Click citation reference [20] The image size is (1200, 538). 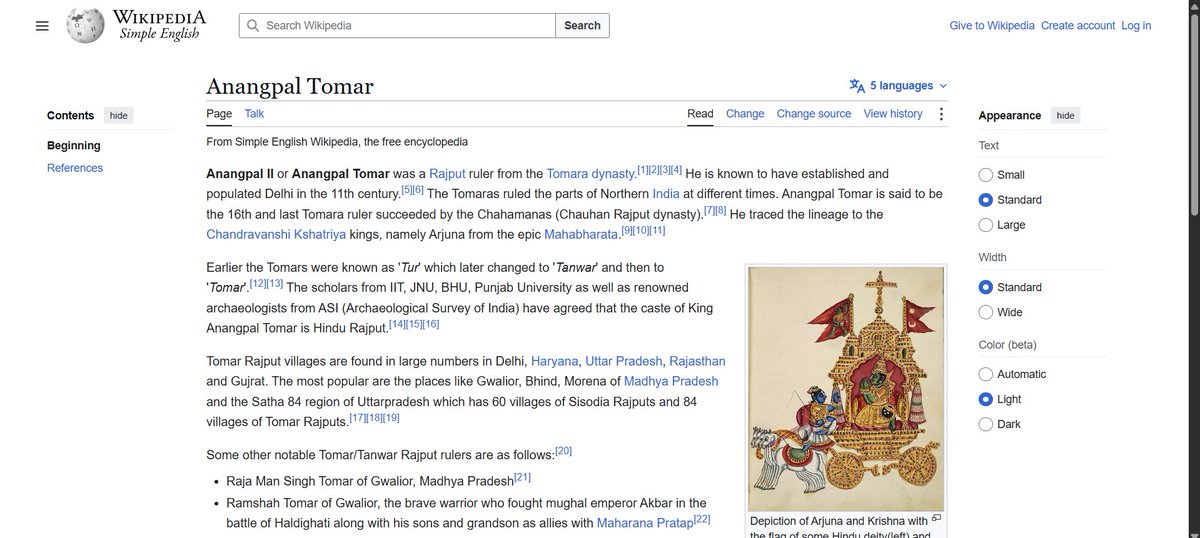pos(563,451)
